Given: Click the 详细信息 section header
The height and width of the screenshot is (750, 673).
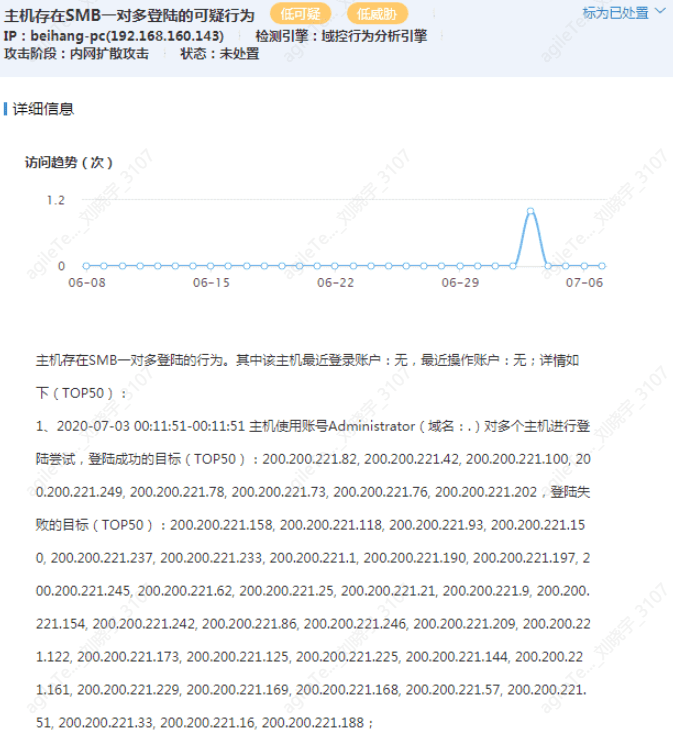Looking at the screenshot, I should click(x=43, y=108).
